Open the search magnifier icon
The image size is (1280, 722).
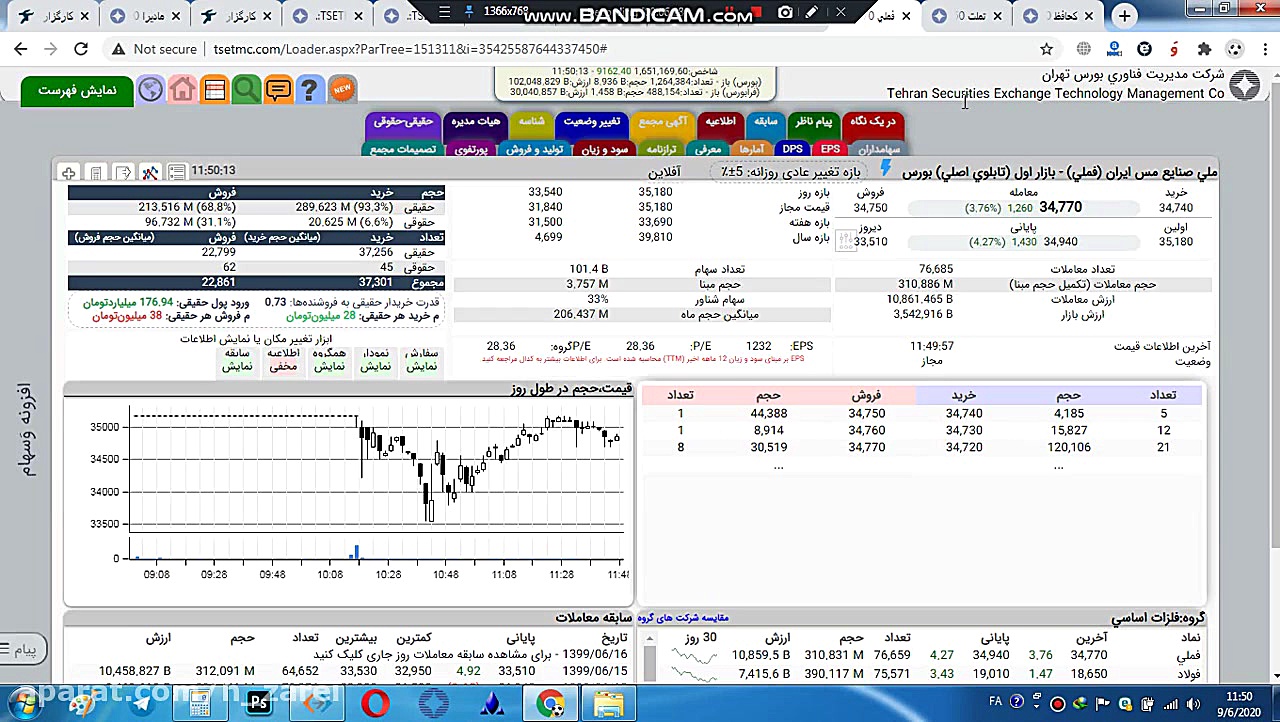246,90
